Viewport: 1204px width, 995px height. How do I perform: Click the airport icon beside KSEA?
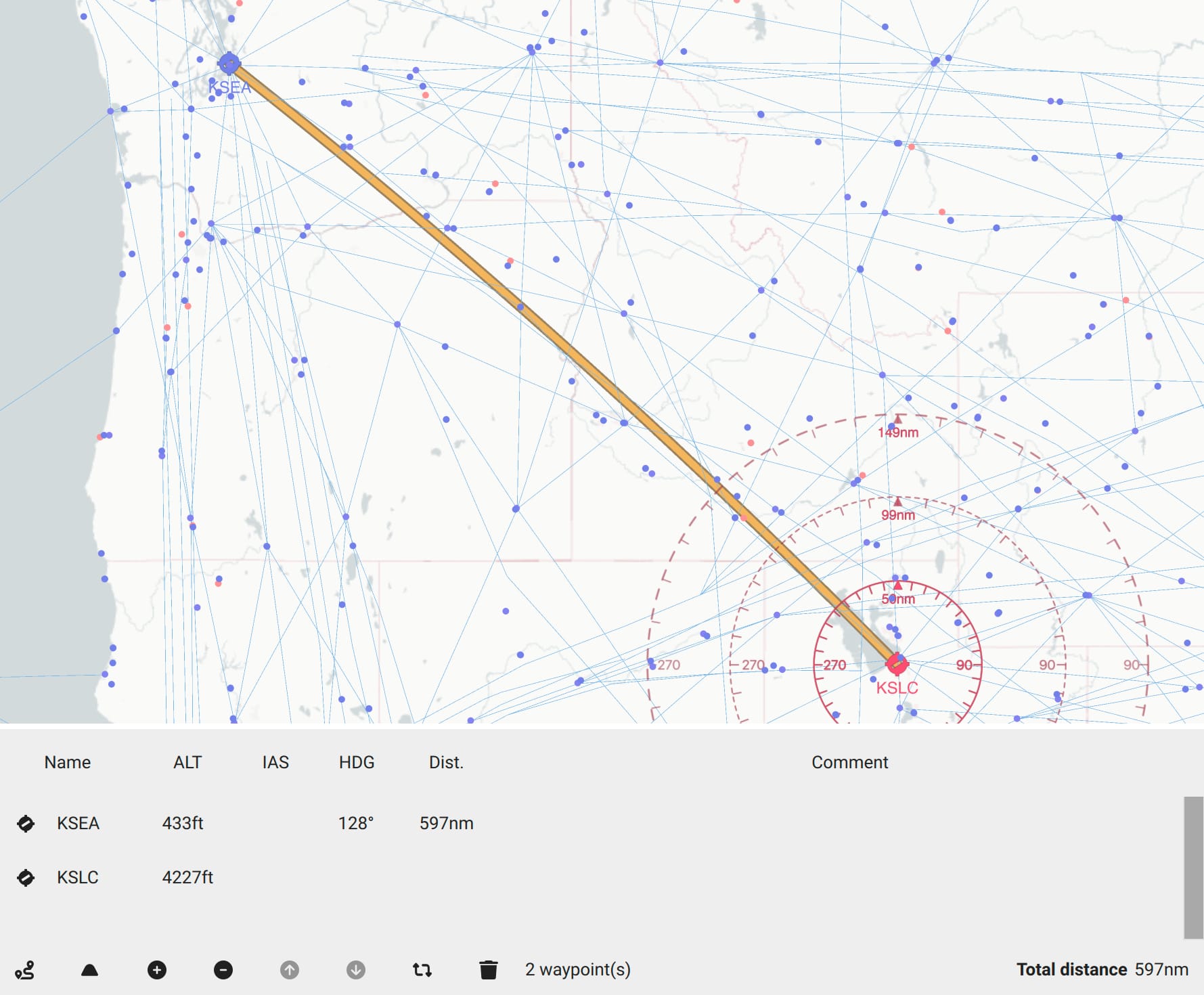point(25,824)
